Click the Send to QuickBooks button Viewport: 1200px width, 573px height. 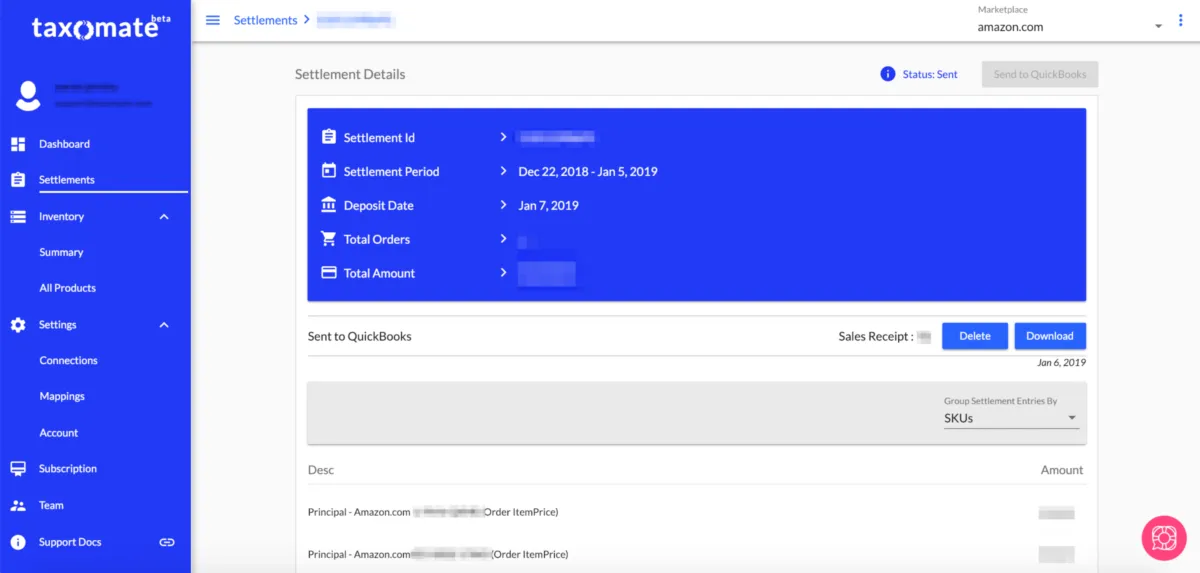pyautogui.click(x=1040, y=74)
